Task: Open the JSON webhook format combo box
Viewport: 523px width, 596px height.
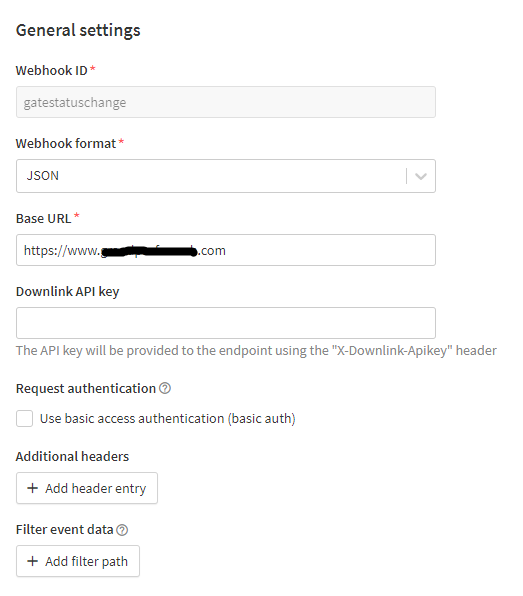Action: point(226,176)
